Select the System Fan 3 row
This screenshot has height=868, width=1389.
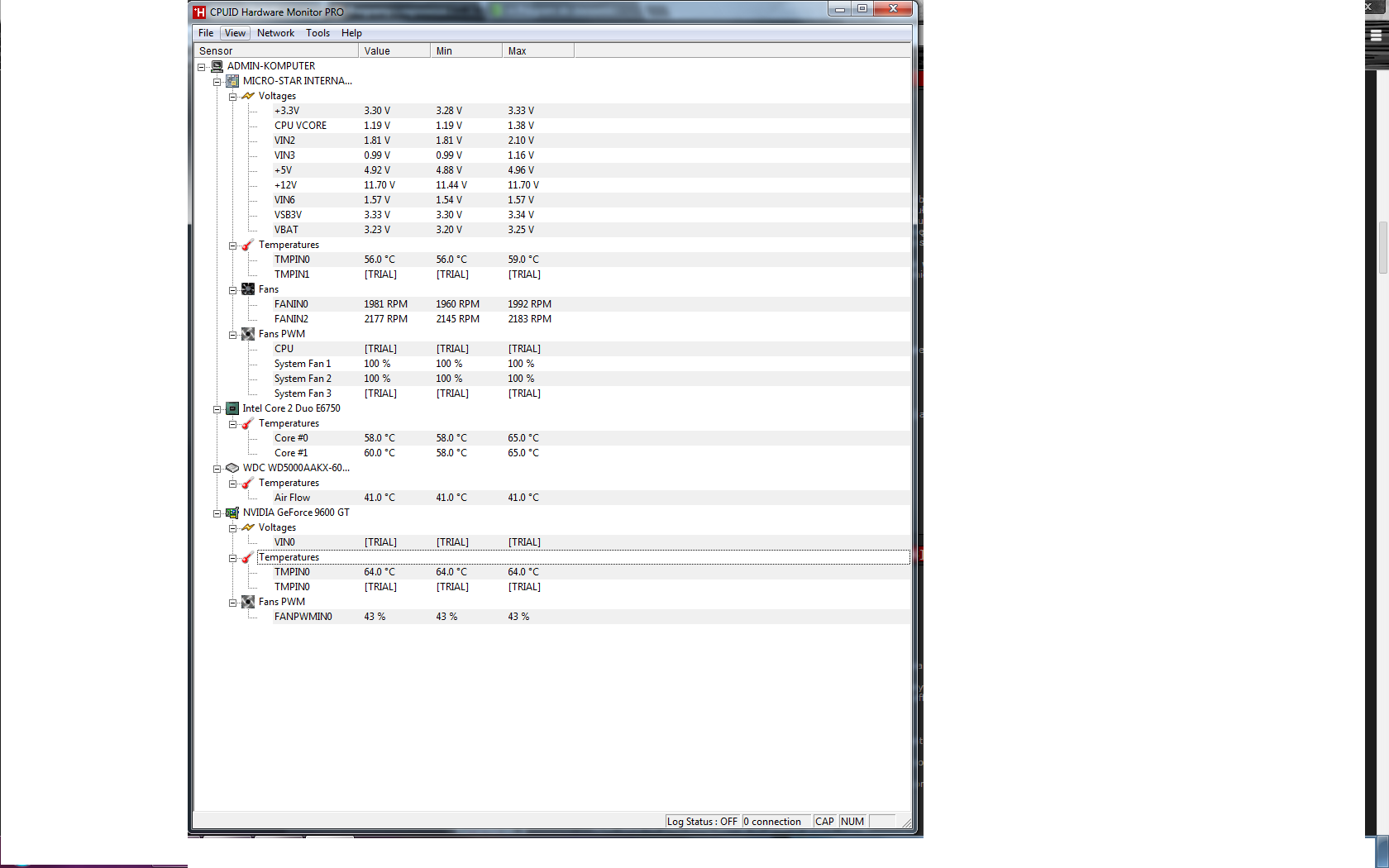(591, 393)
